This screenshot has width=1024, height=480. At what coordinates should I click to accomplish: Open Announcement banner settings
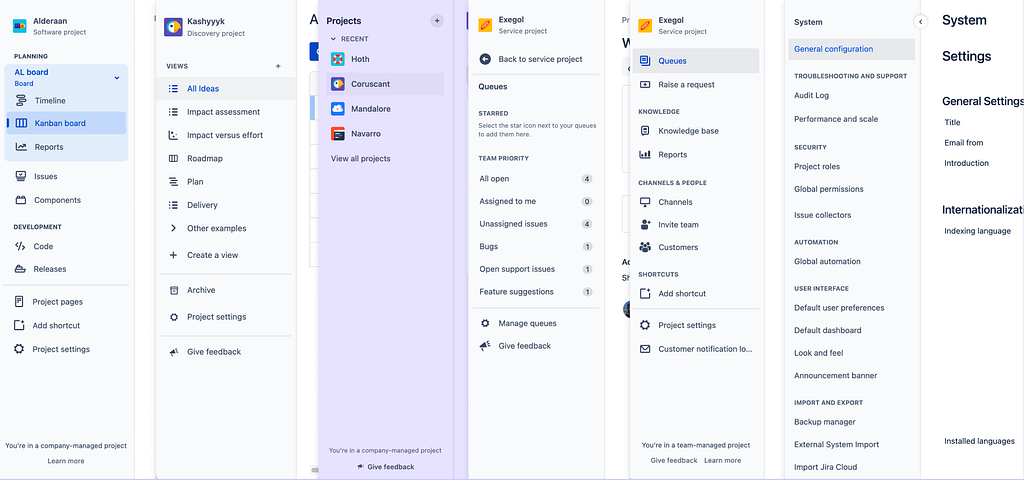coord(835,376)
